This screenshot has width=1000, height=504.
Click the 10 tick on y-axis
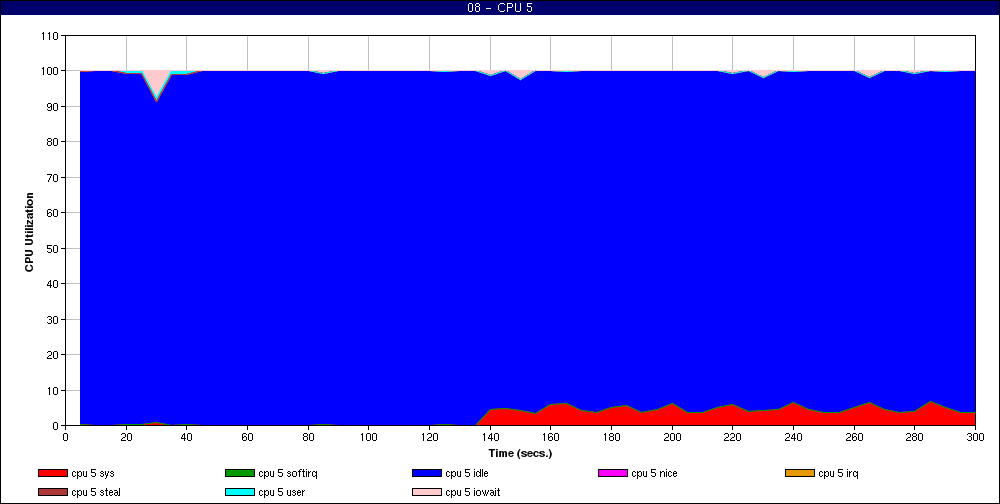coord(53,390)
